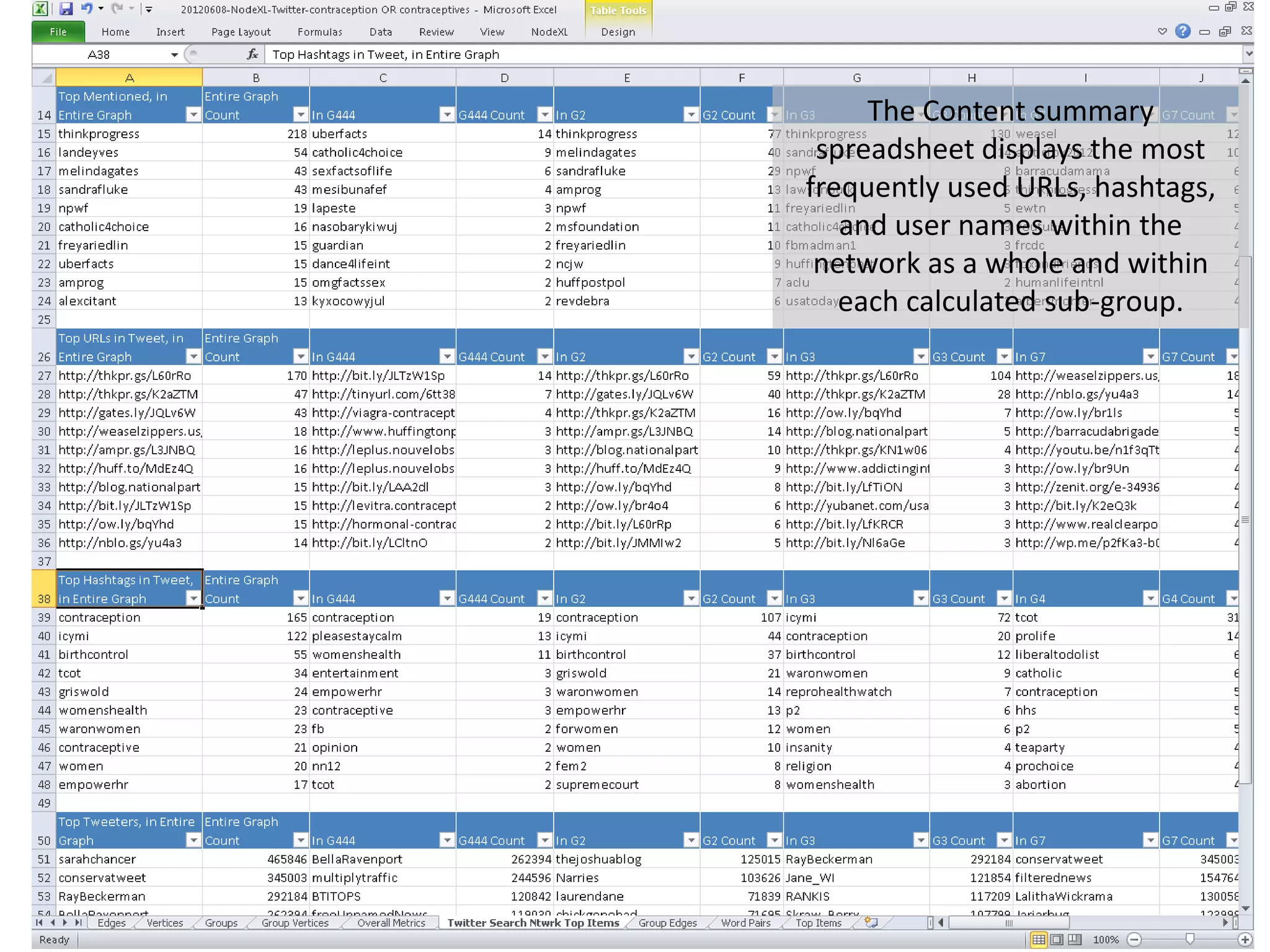This screenshot has height=952, width=1270.
Task: Go to last sheet with tab scroll arrow
Action: click(78, 922)
